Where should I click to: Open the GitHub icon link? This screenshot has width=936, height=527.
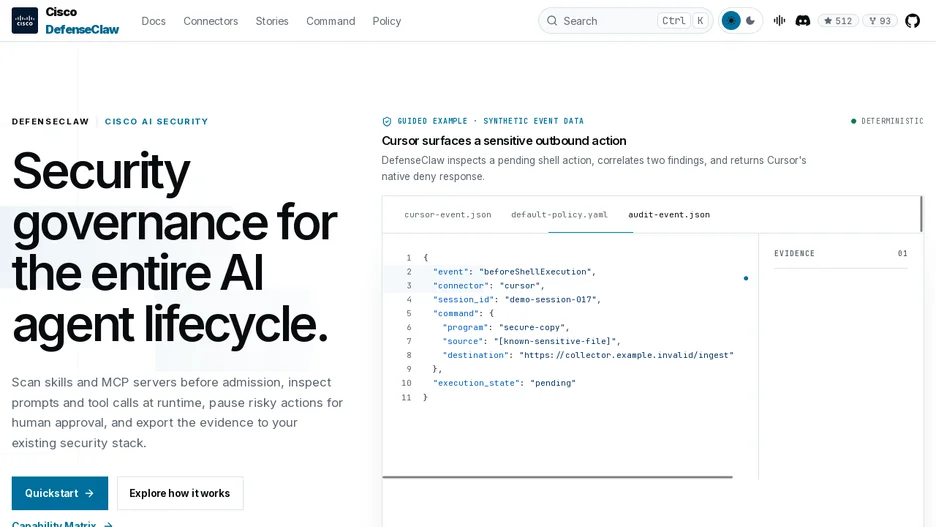coord(912,21)
